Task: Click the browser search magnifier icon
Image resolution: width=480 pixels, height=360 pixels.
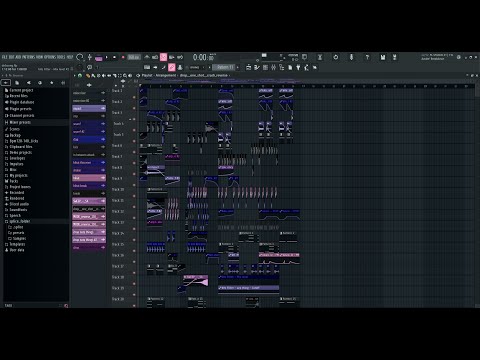Action: coord(66,306)
